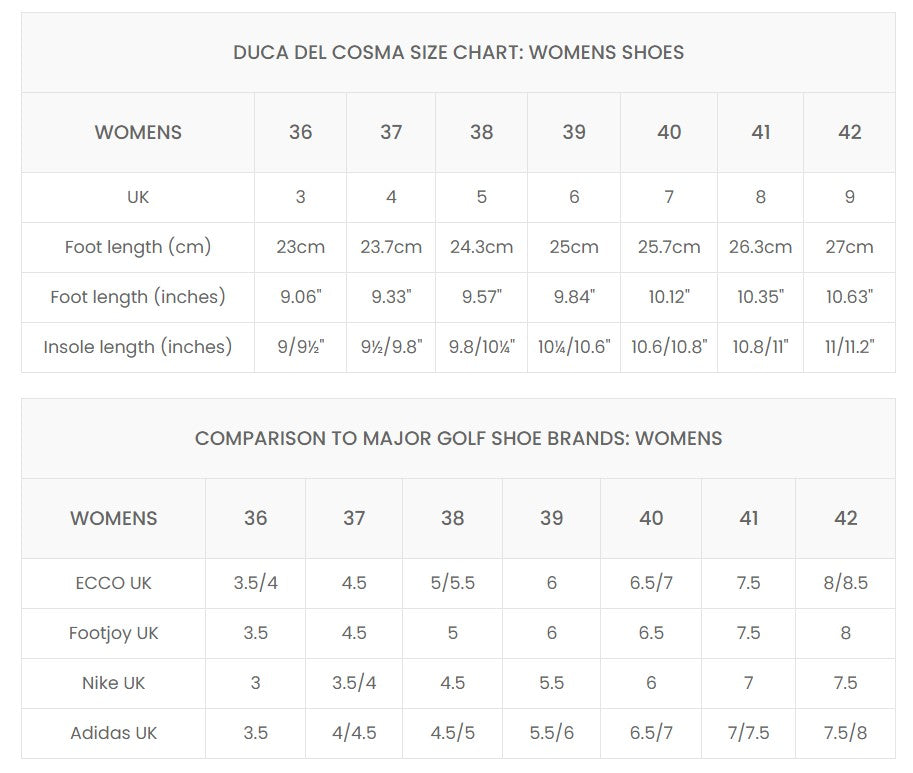The width and height of the screenshot is (913, 773).
Task: Select the 10.63" foot length value
Action: point(849,297)
